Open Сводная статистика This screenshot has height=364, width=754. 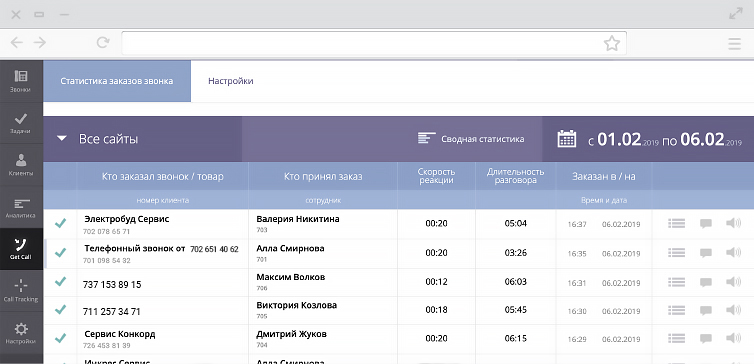pos(471,139)
